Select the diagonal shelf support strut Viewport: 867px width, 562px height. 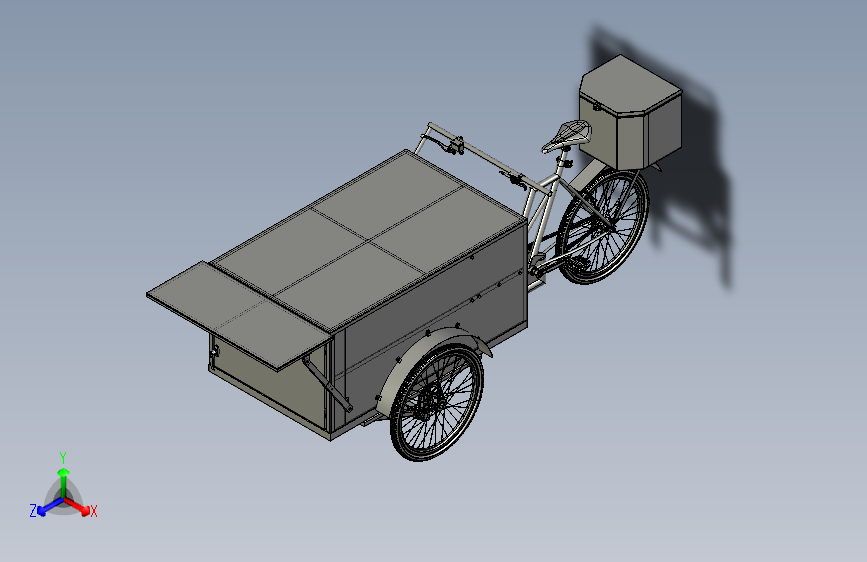click(327, 383)
